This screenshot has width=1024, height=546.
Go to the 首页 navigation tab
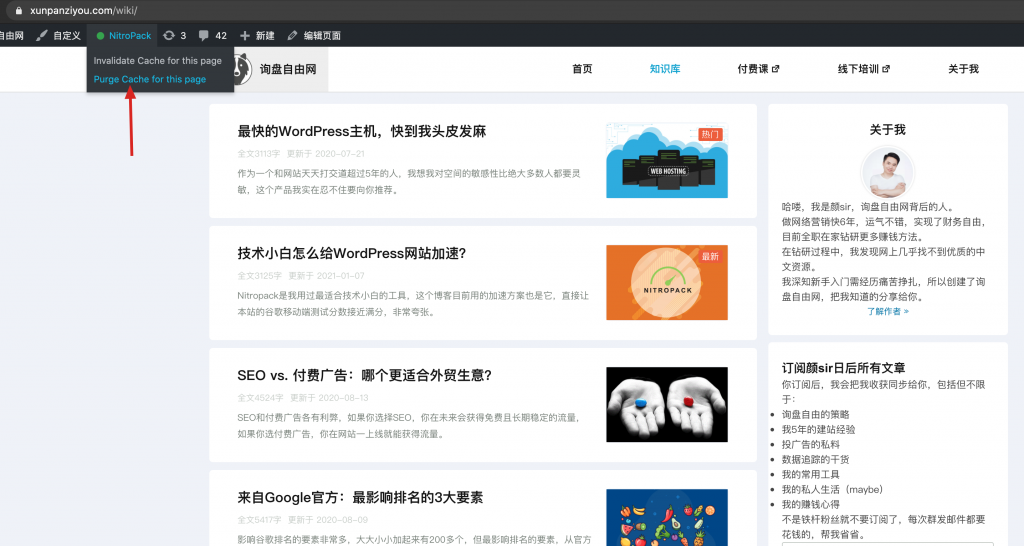coord(582,69)
